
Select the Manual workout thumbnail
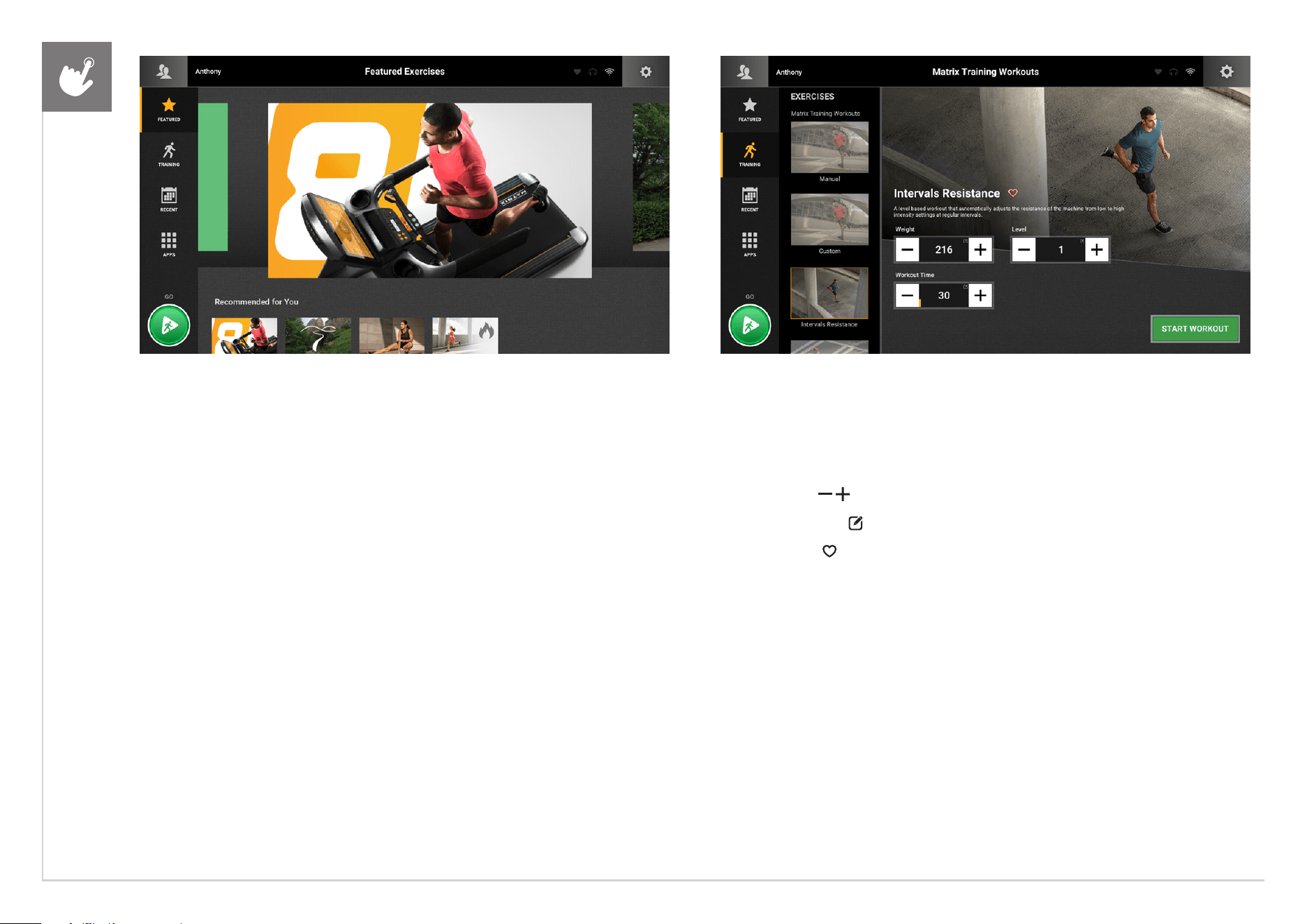(x=829, y=147)
